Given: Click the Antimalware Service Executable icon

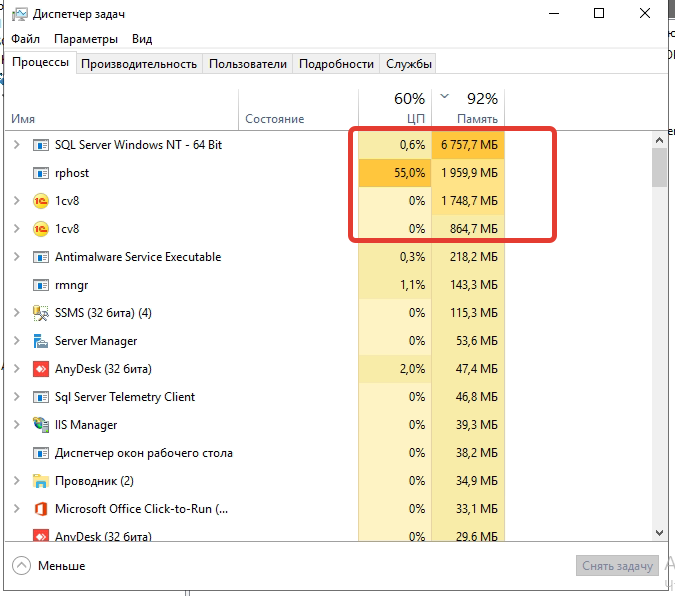Looking at the screenshot, I should pyautogui.click(x=41, y=257).
